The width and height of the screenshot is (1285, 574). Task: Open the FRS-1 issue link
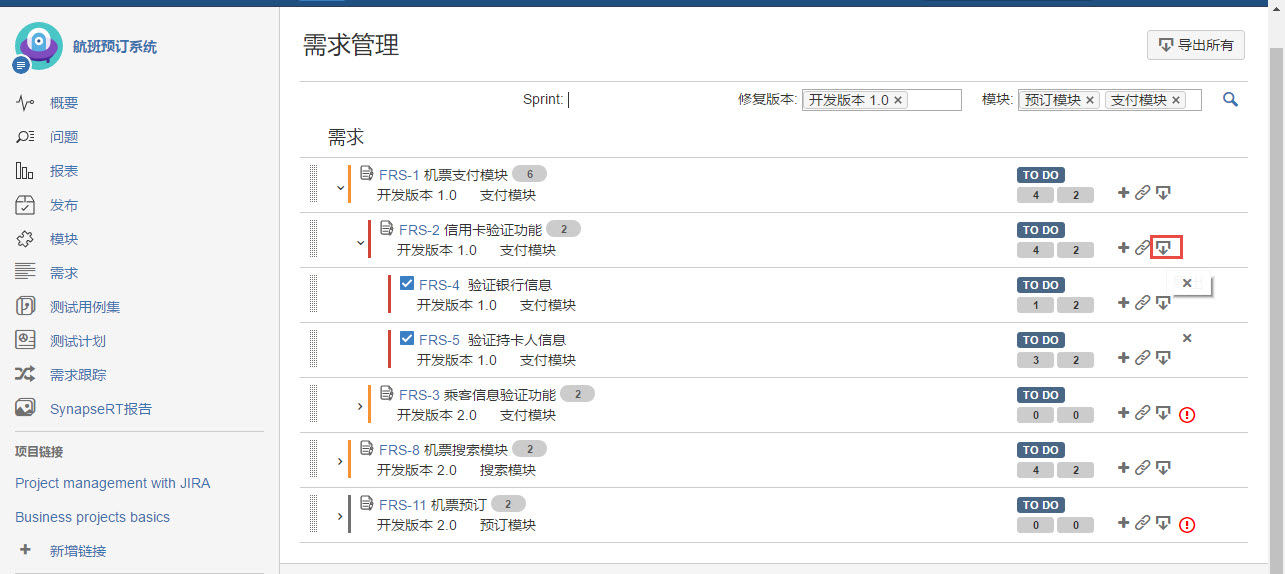[399, 175]
